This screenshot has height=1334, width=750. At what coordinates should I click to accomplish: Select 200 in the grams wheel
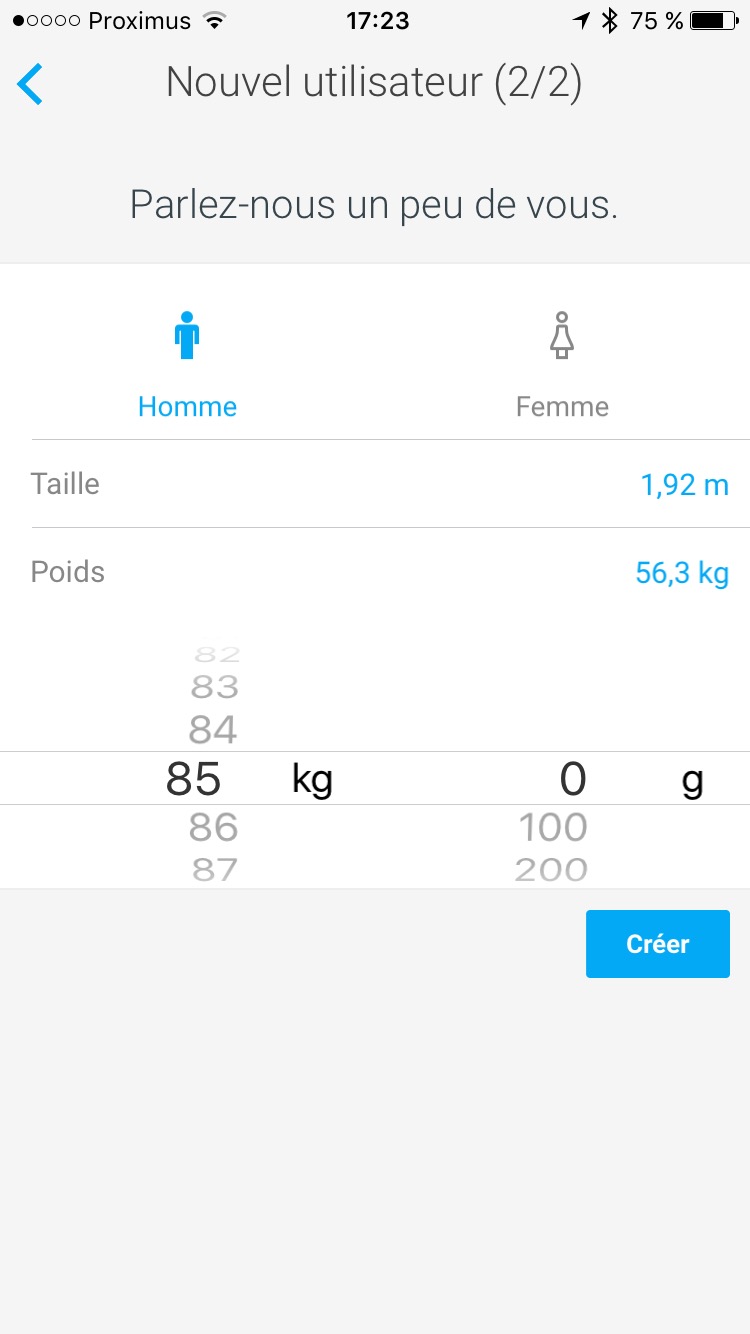(551, 869)
